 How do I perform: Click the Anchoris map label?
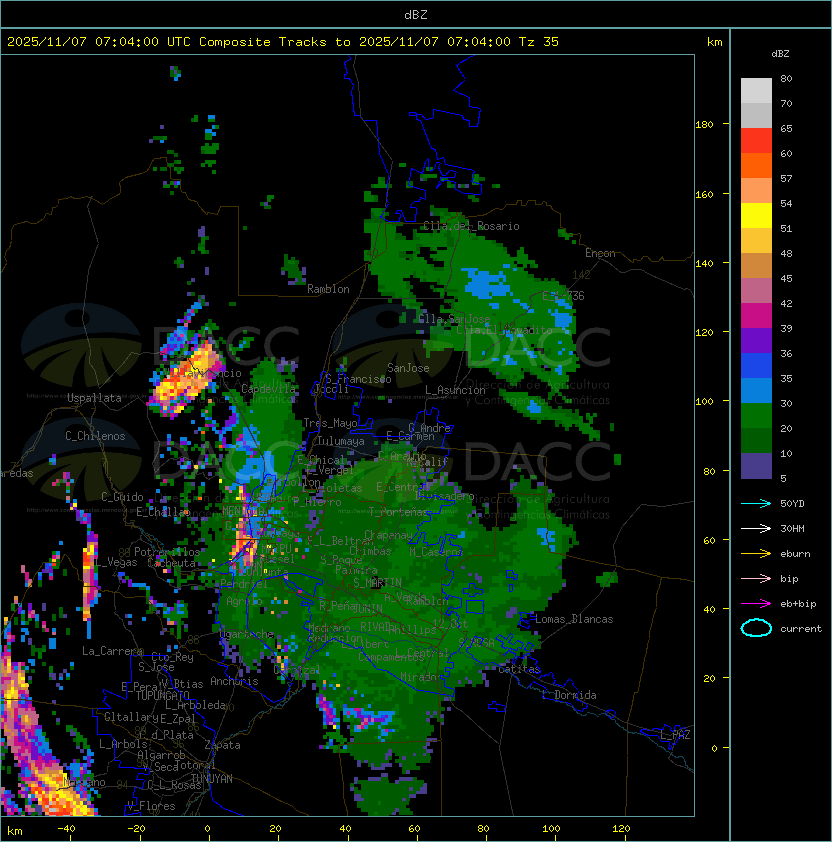click(234, 681)
